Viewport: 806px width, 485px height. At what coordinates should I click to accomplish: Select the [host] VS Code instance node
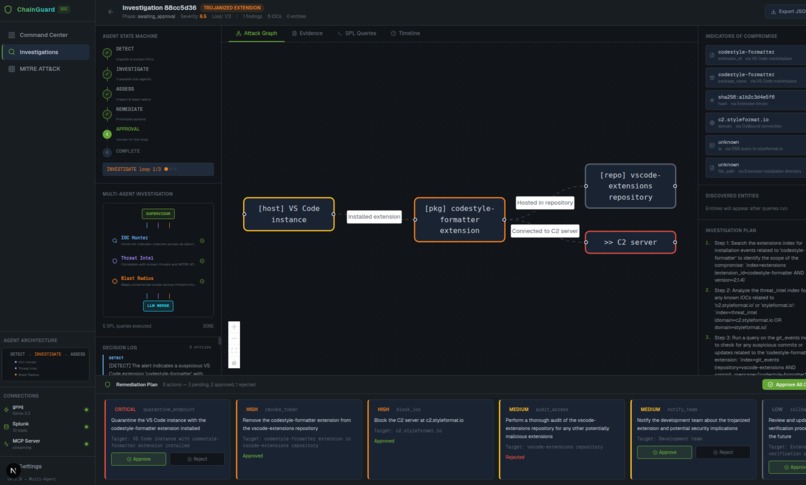click(x=289, y=214)
